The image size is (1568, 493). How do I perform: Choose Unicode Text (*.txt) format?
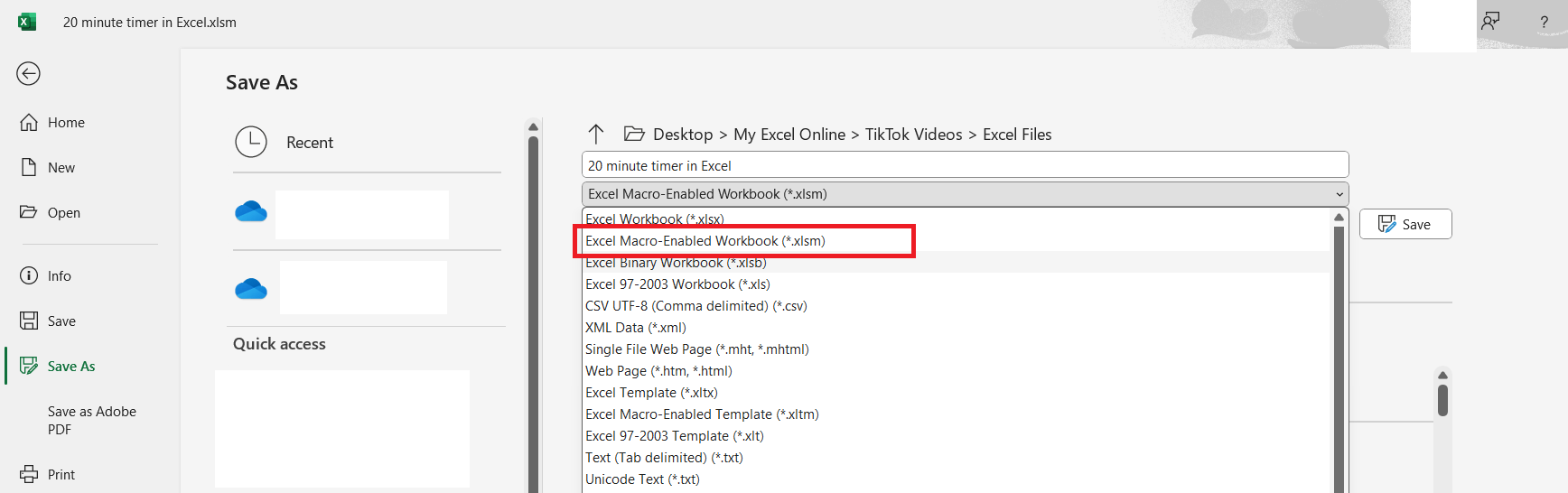click(x=957, y=479)
